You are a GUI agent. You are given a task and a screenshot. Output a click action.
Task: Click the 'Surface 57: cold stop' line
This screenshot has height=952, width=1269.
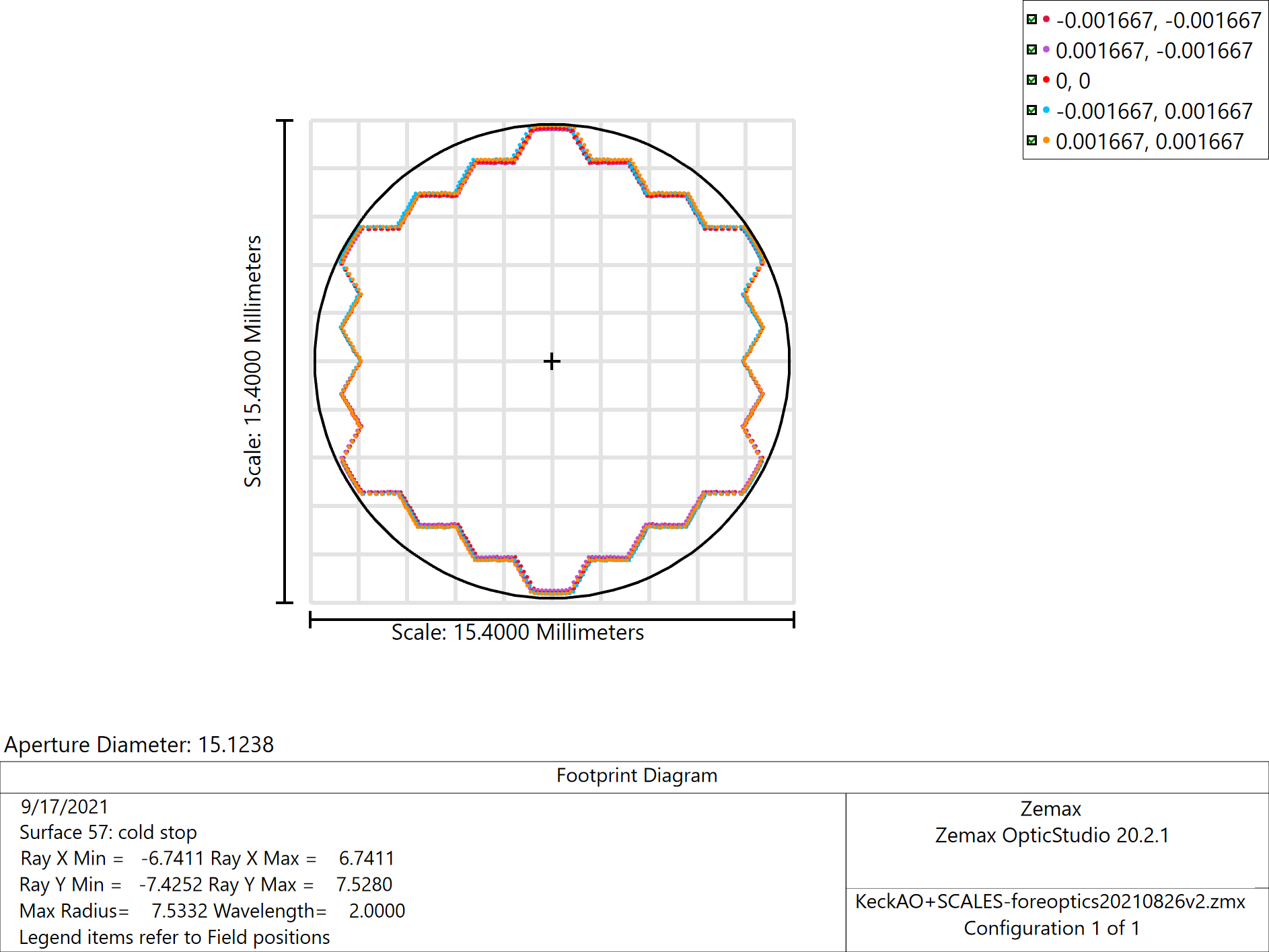tap(108, 833)
